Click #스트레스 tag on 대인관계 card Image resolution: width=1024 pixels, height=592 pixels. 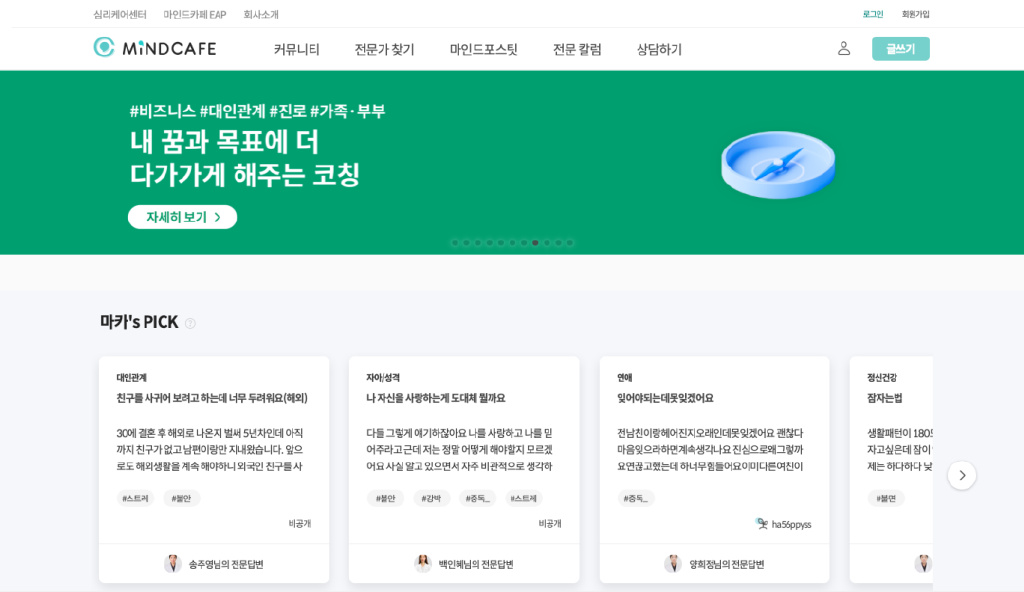click(135, 498)
